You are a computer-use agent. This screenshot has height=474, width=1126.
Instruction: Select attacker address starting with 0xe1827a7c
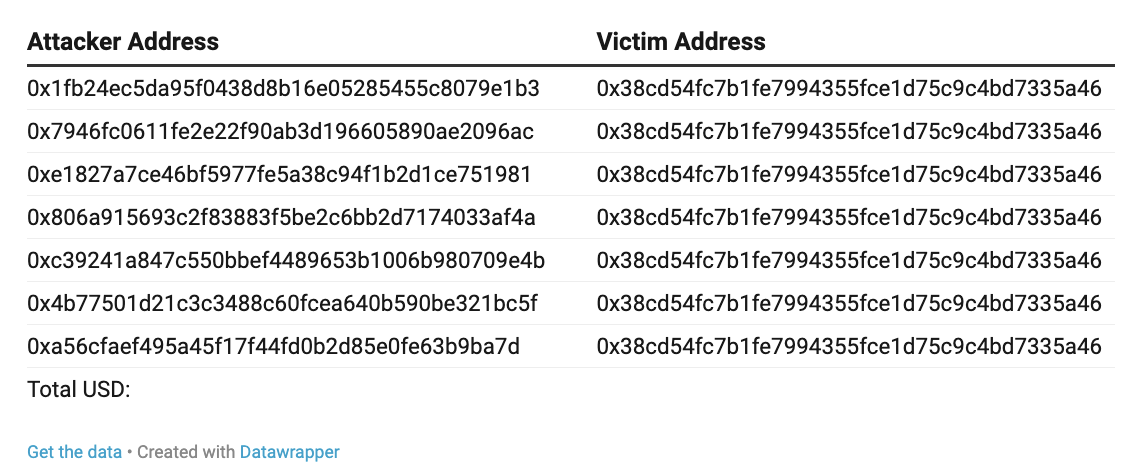pos(279,175)
